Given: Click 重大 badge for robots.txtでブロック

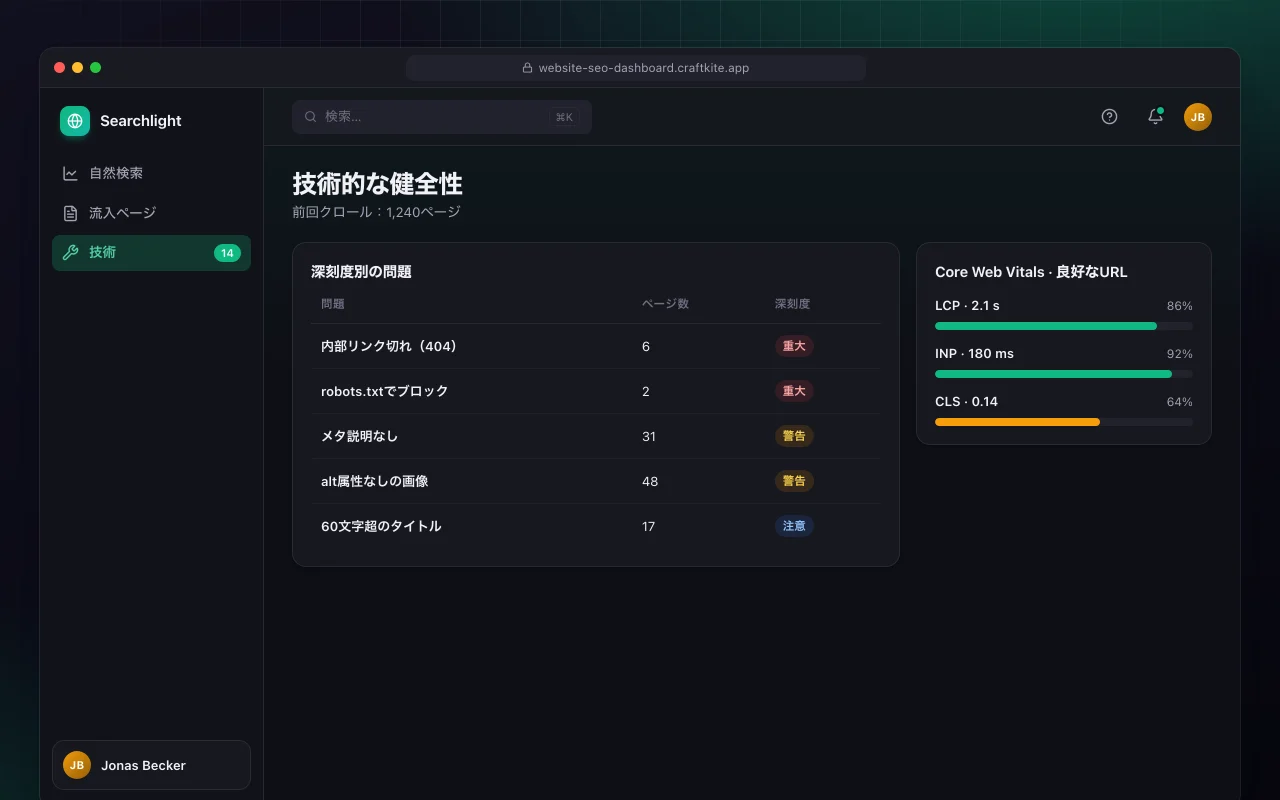Looking at the screenshot, I should pyautogui.click(x=794, y=391).
